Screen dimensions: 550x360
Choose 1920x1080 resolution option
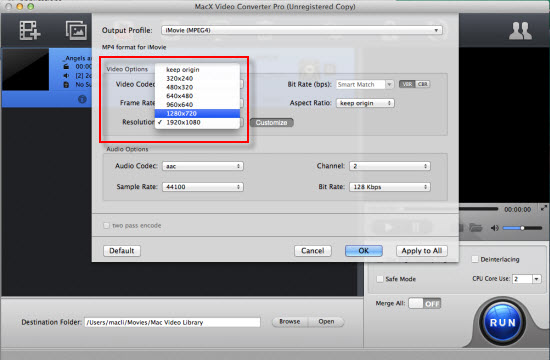click(x=197, y=122)
